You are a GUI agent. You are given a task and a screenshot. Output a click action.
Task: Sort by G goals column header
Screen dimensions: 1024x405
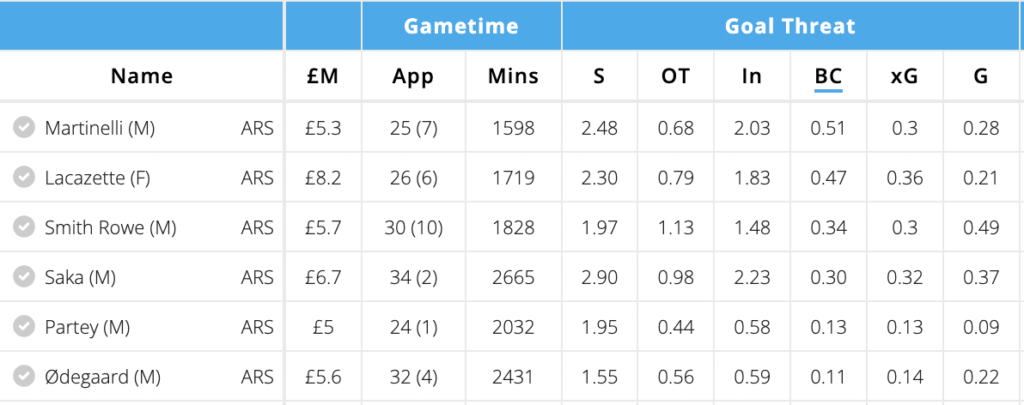pyautogui.click(x=980, y=76)
